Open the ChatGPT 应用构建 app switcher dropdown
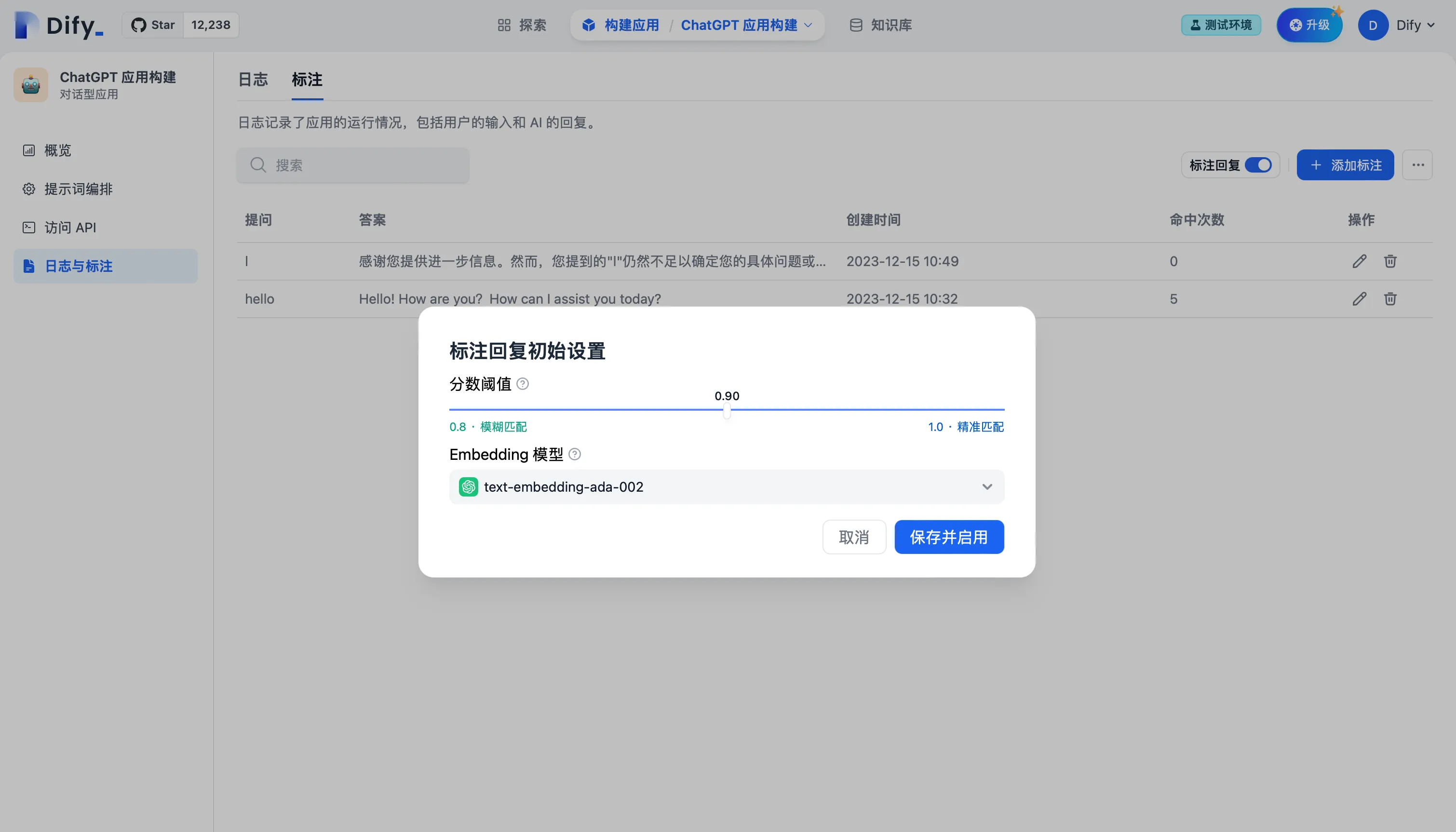The width and height of the screenshot is (1456, 832). point(746,25)
